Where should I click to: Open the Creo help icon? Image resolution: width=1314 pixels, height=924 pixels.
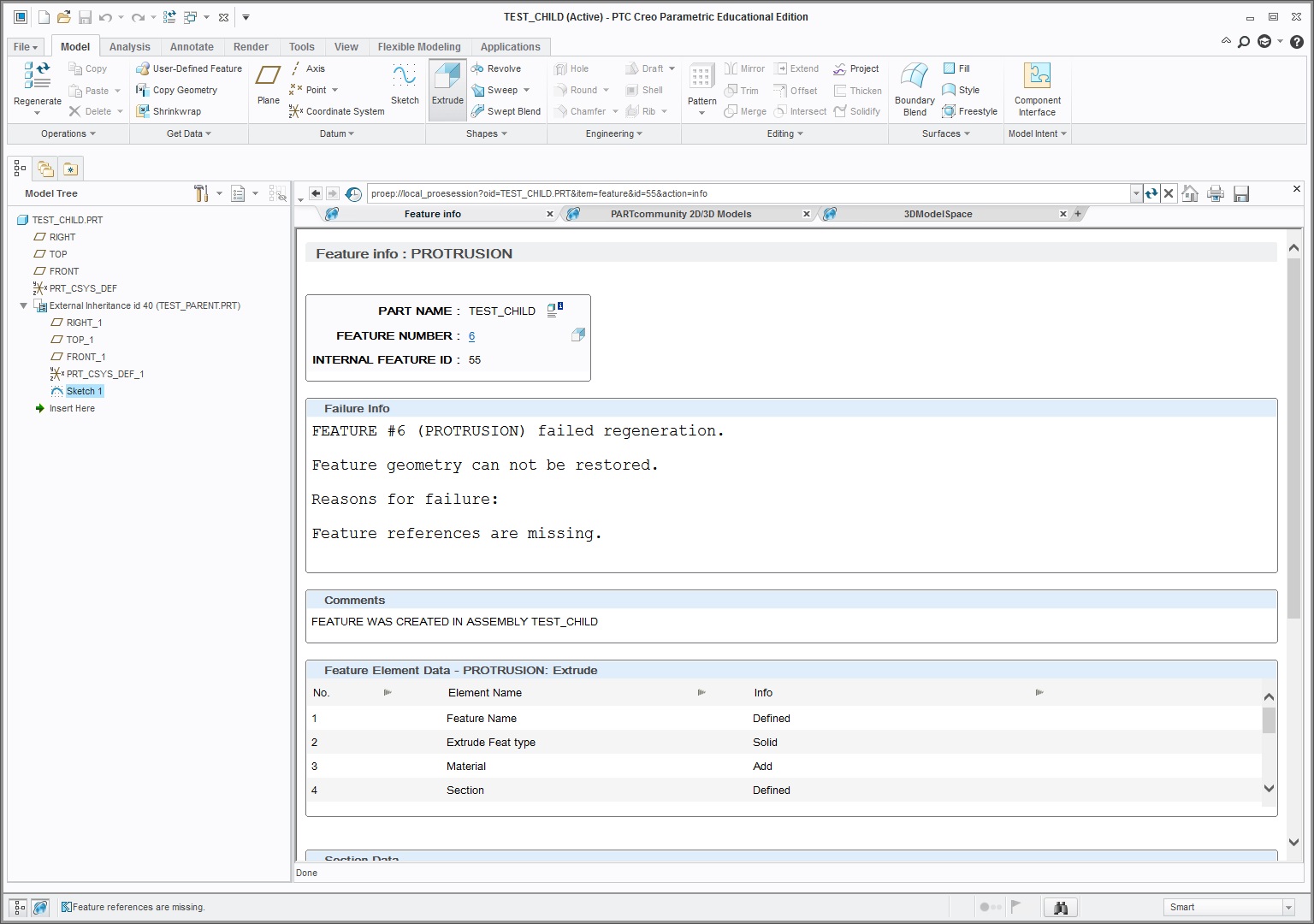(x=1297, y=41)
